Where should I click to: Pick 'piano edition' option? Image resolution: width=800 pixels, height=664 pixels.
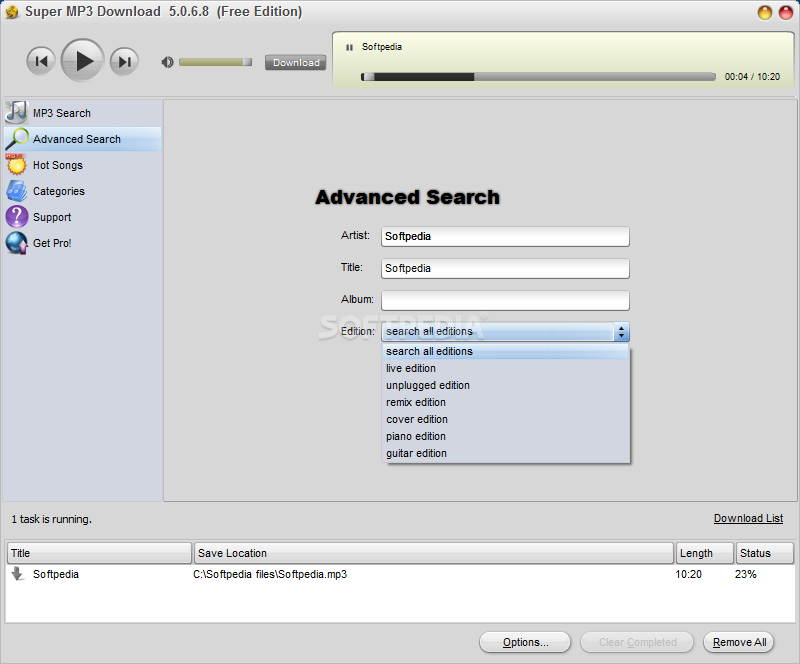(x=506, y=436)
